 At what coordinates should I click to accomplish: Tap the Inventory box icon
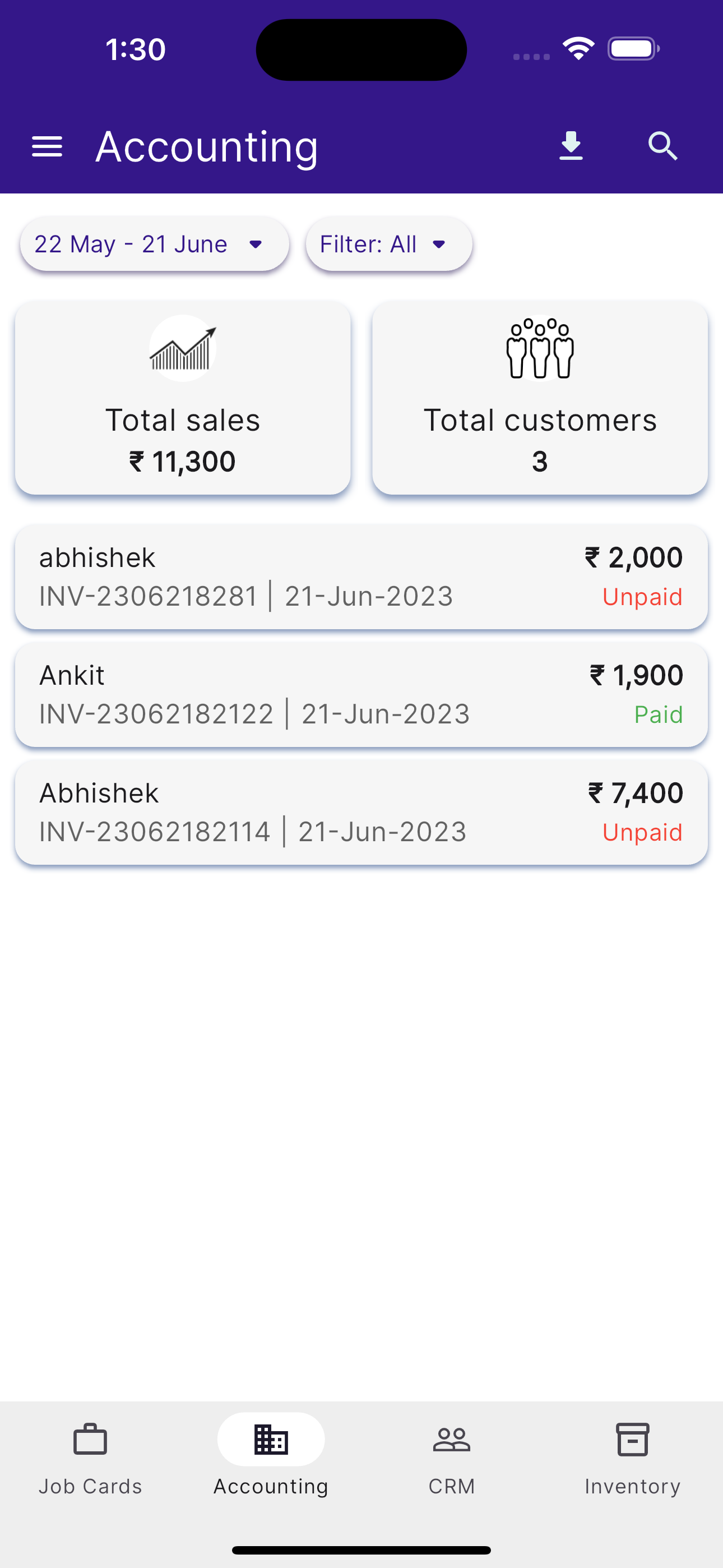point(632,1440)
